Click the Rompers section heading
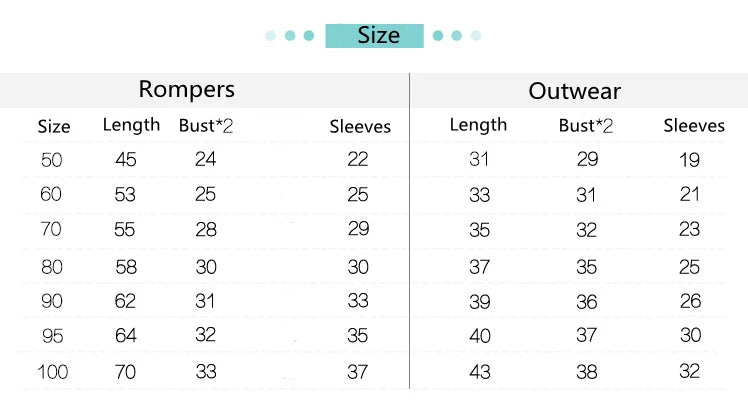Screen dimensions: 748x406 pyautogui.click(x=187, y=89)
